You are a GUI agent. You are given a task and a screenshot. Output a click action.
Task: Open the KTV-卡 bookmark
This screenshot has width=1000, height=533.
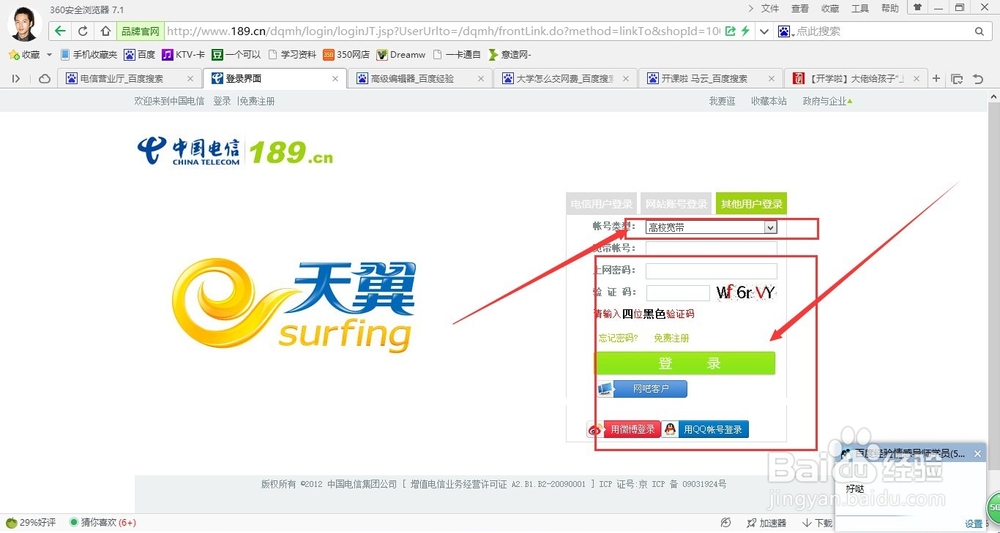click(x=183, y=55)
